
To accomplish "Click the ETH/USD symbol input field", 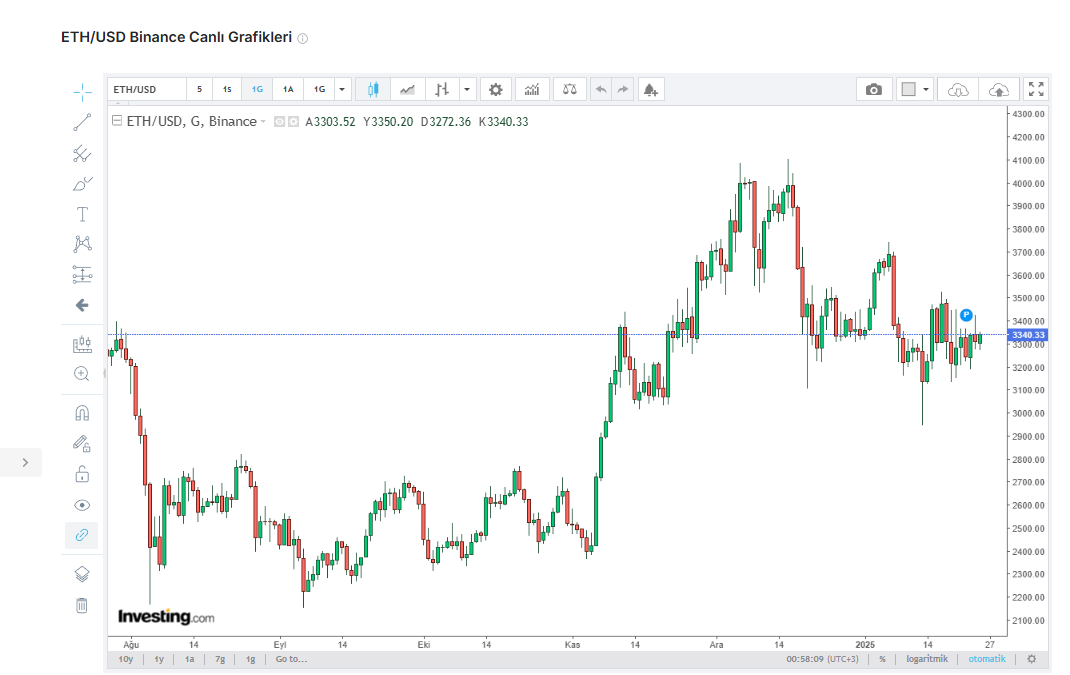I will 146,89.
